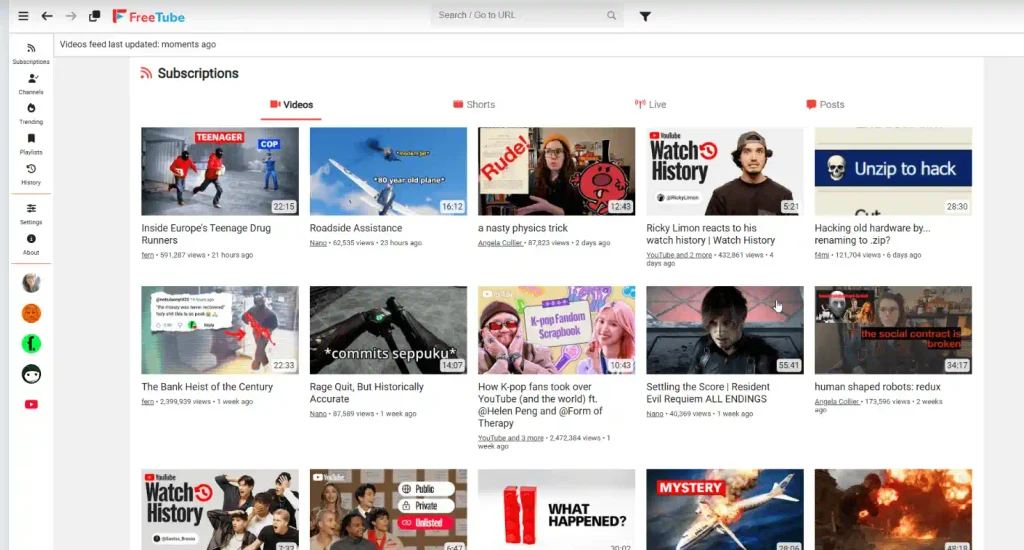
Task: Switch to the Live tab
Action: pyautogui.click(x=650, y=105)
